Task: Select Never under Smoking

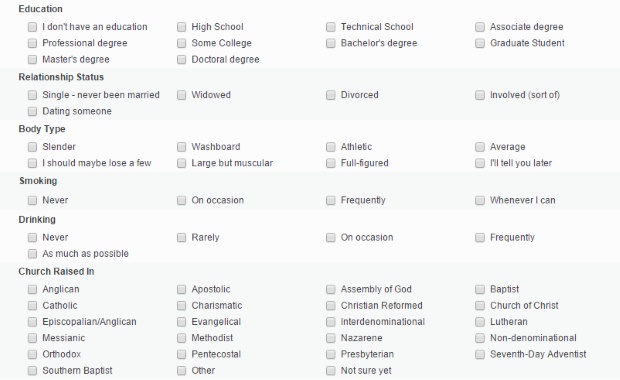Action: pyautogui.click(x=32, y=200)
